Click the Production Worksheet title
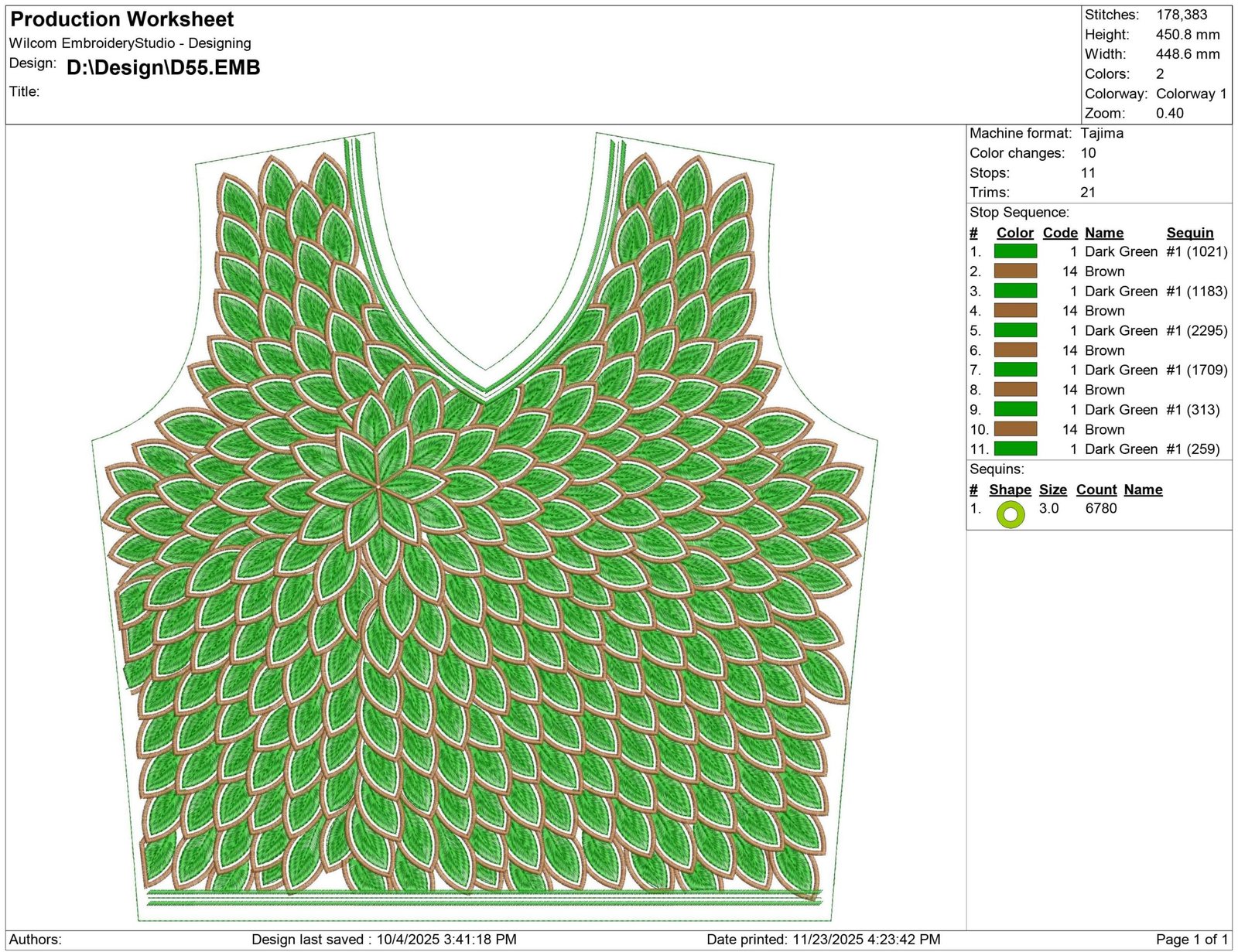The height and width of the screenshot is (952, 1238). [122, 19]
